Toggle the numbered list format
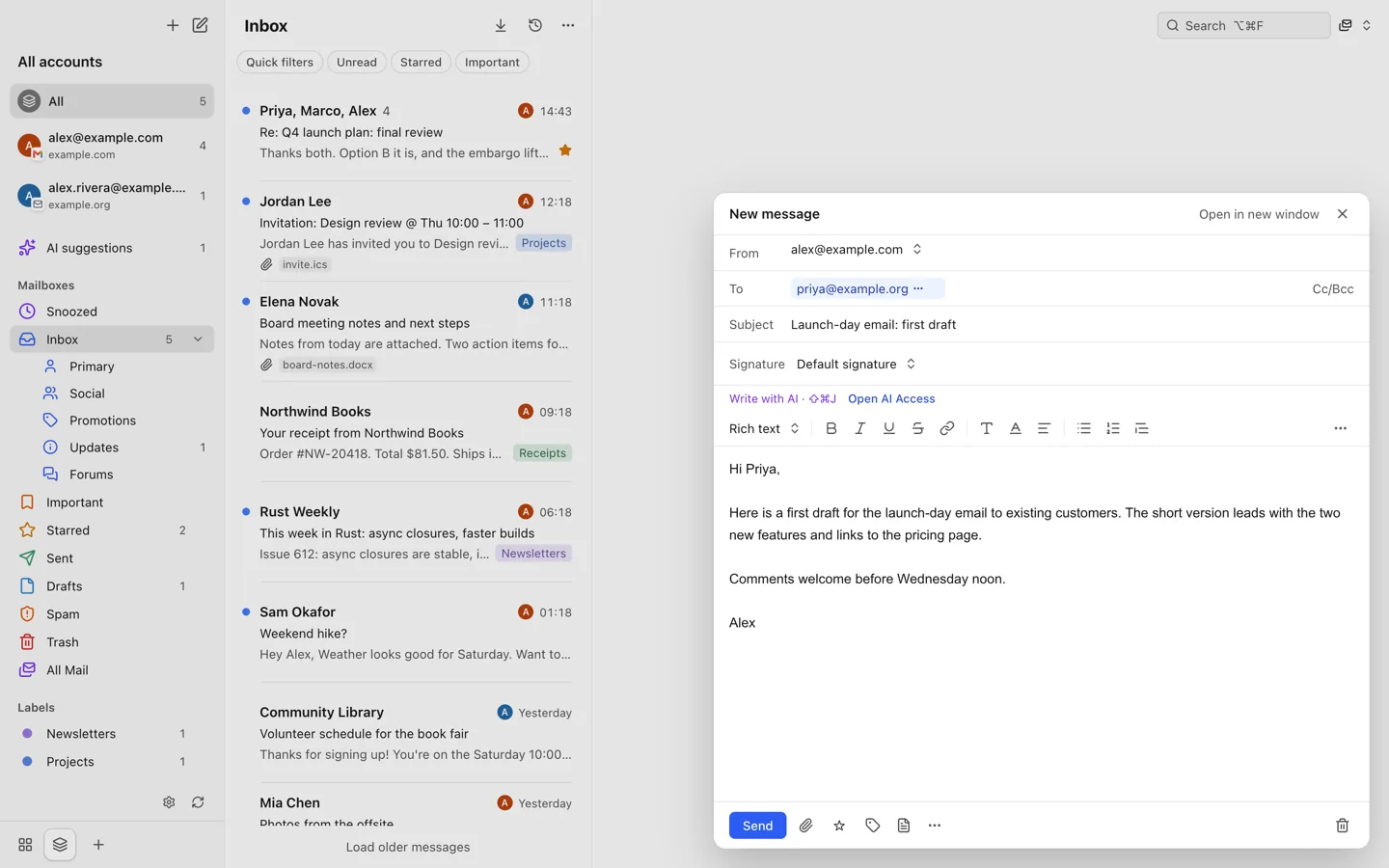Image resolution: width=1389 pixels, height=868 pixels. point(1113,428)
